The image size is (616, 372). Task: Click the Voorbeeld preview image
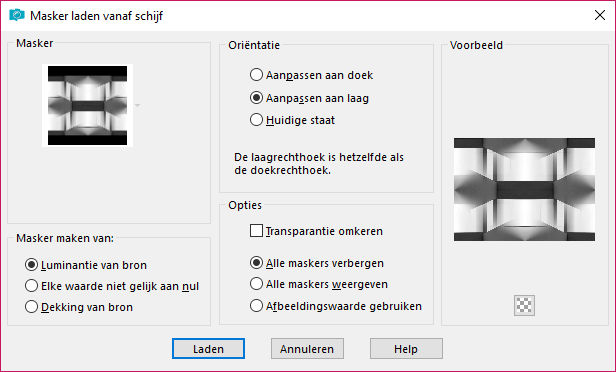click(x=524, y=189)
